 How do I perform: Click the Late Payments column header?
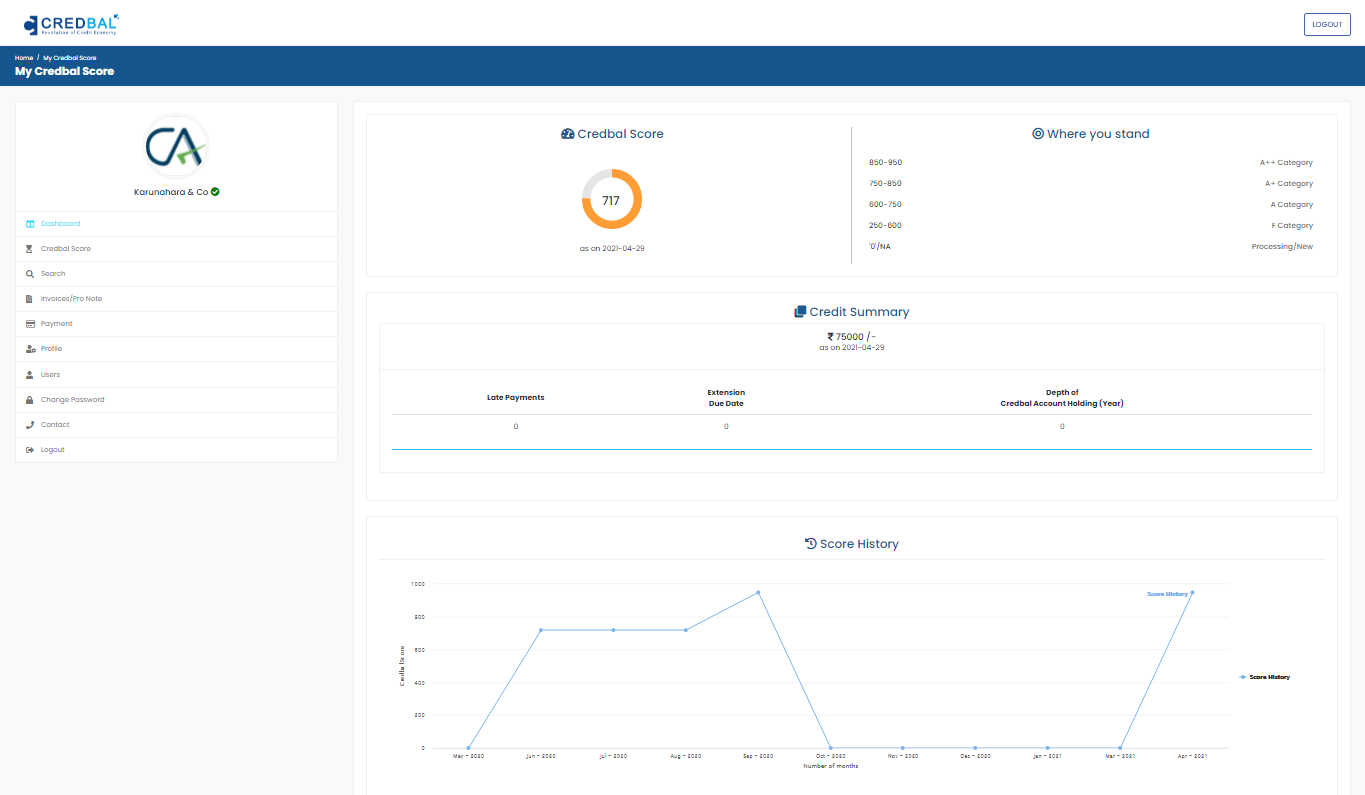516,398
